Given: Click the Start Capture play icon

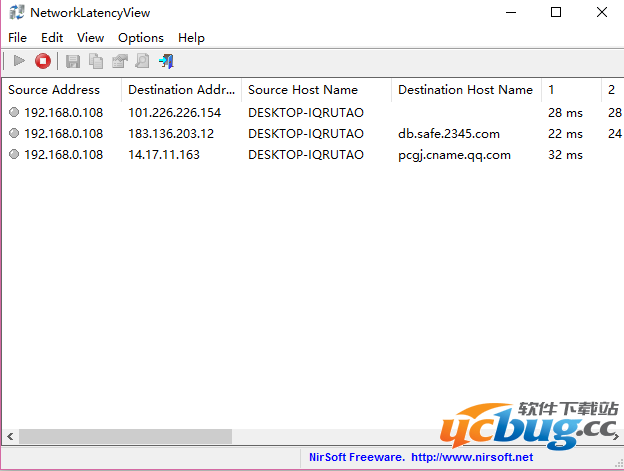Looking at the screenshot, I should tap(18, 62).
